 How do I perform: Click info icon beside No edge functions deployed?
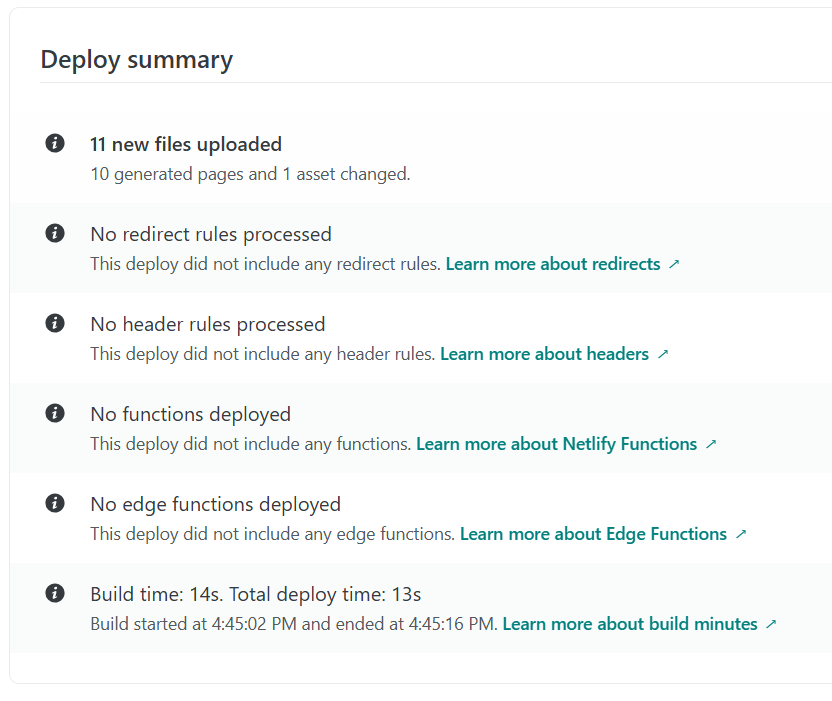55,504
